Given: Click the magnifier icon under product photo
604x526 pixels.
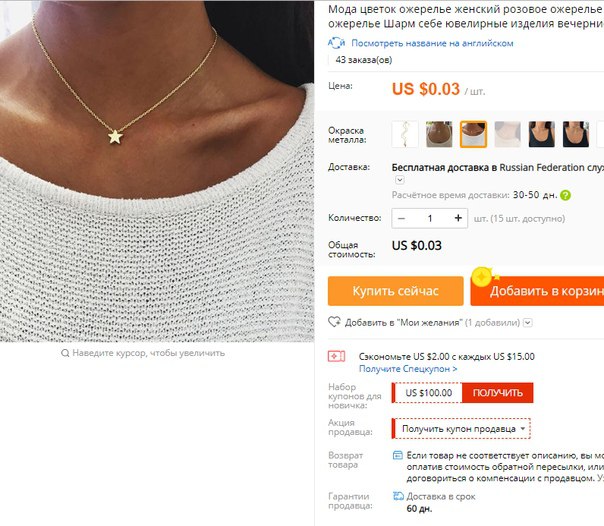Looking at the screenshot, I should (x=65, y=353).
